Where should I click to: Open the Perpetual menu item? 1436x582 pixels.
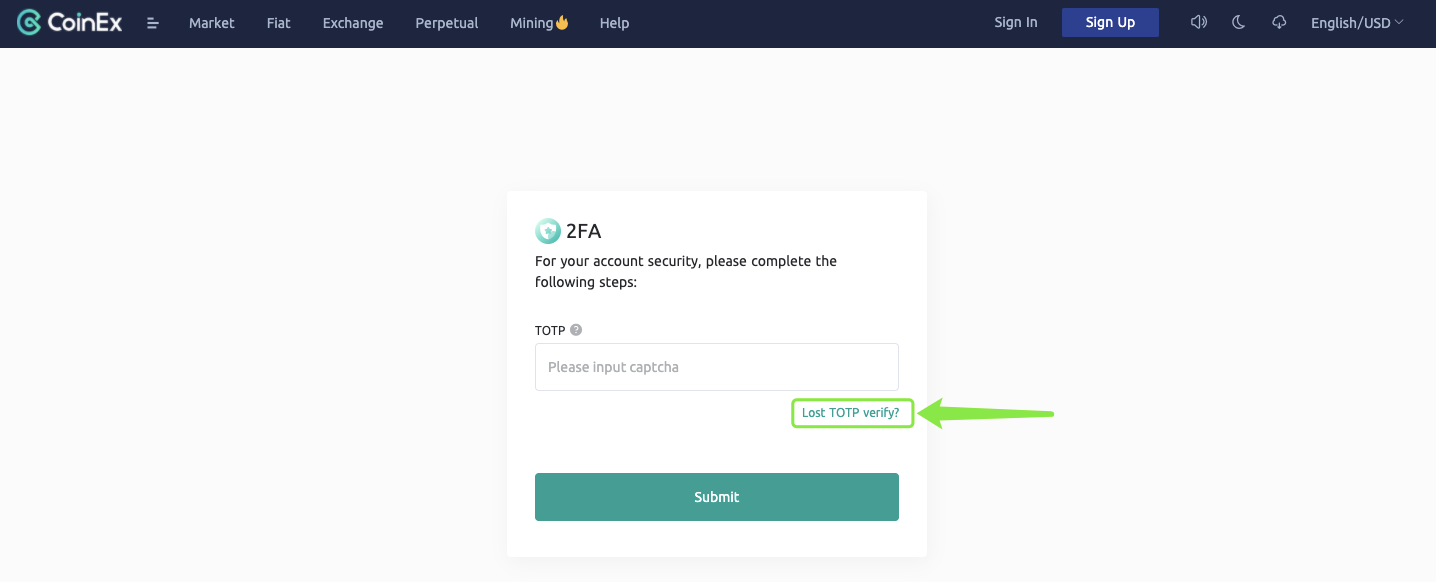(x=447, y=23)
